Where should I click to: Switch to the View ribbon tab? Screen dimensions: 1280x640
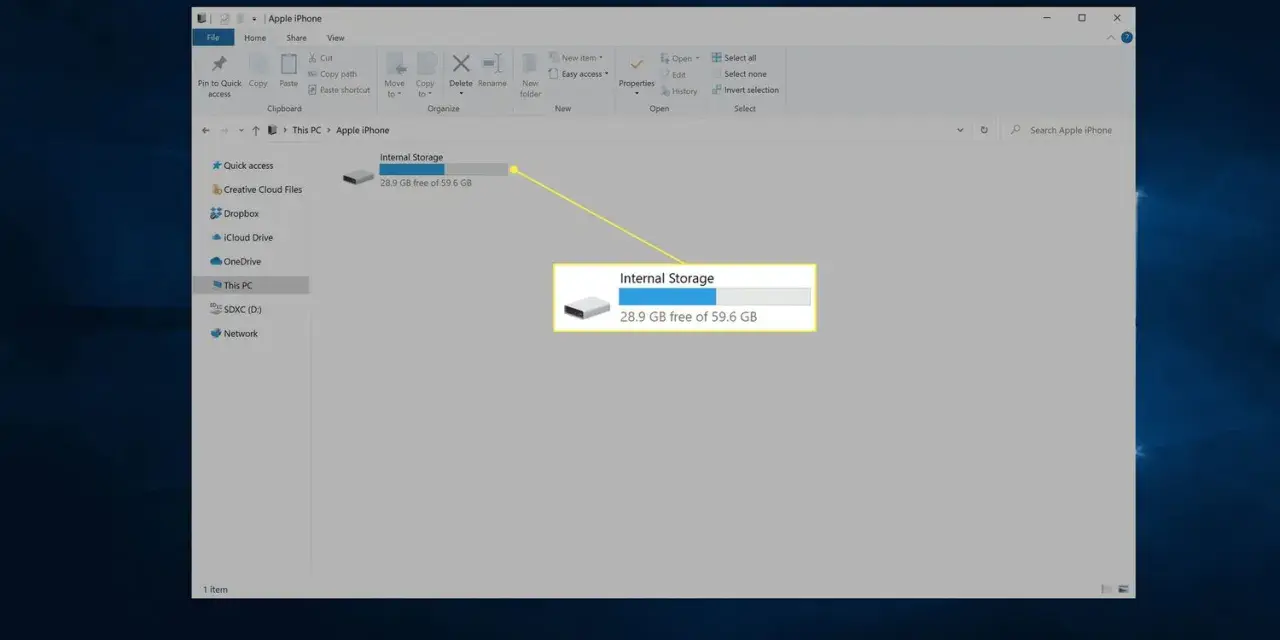336,38
